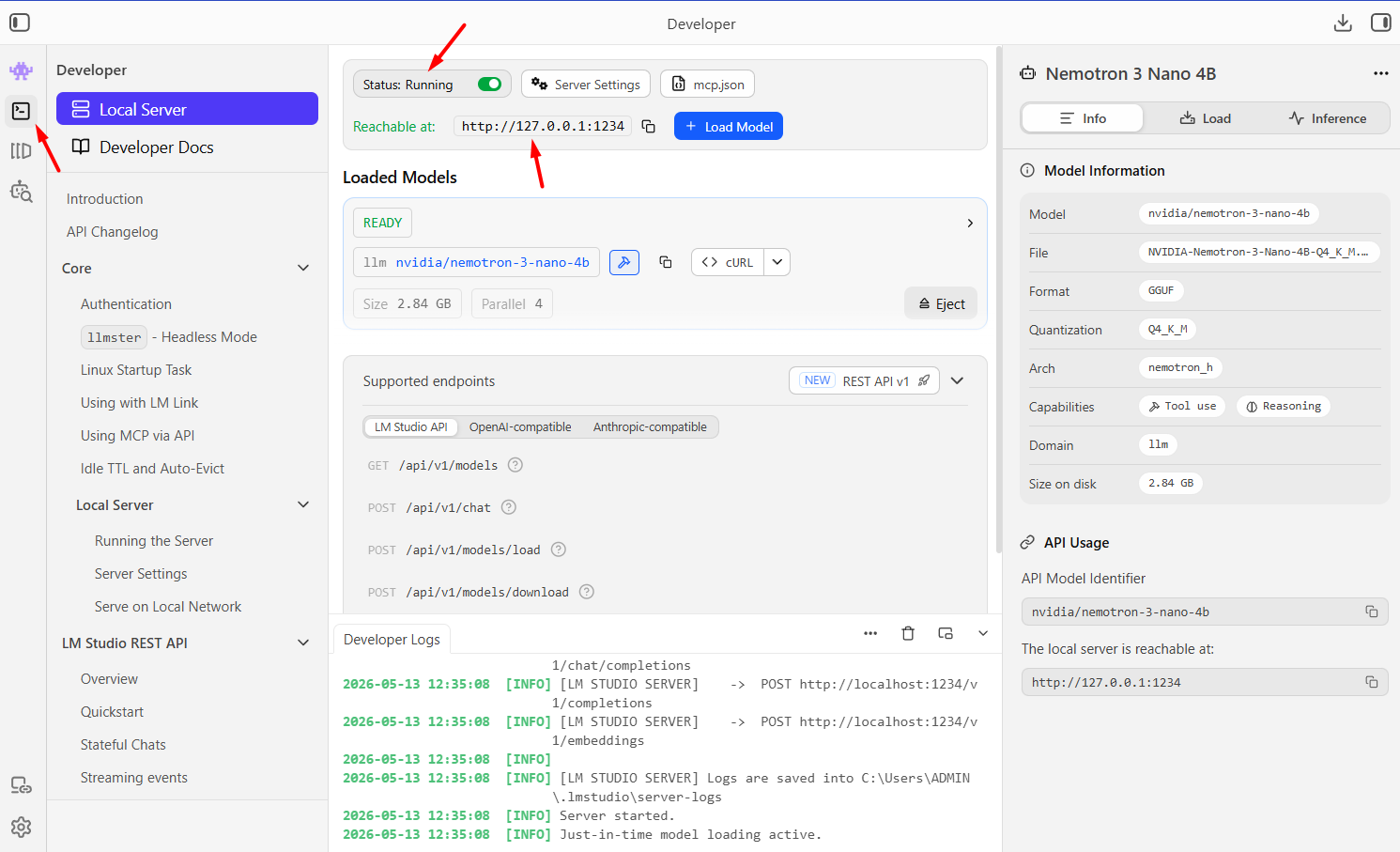
Task: Open the API Changelog docs link
Action: [112, 232]
